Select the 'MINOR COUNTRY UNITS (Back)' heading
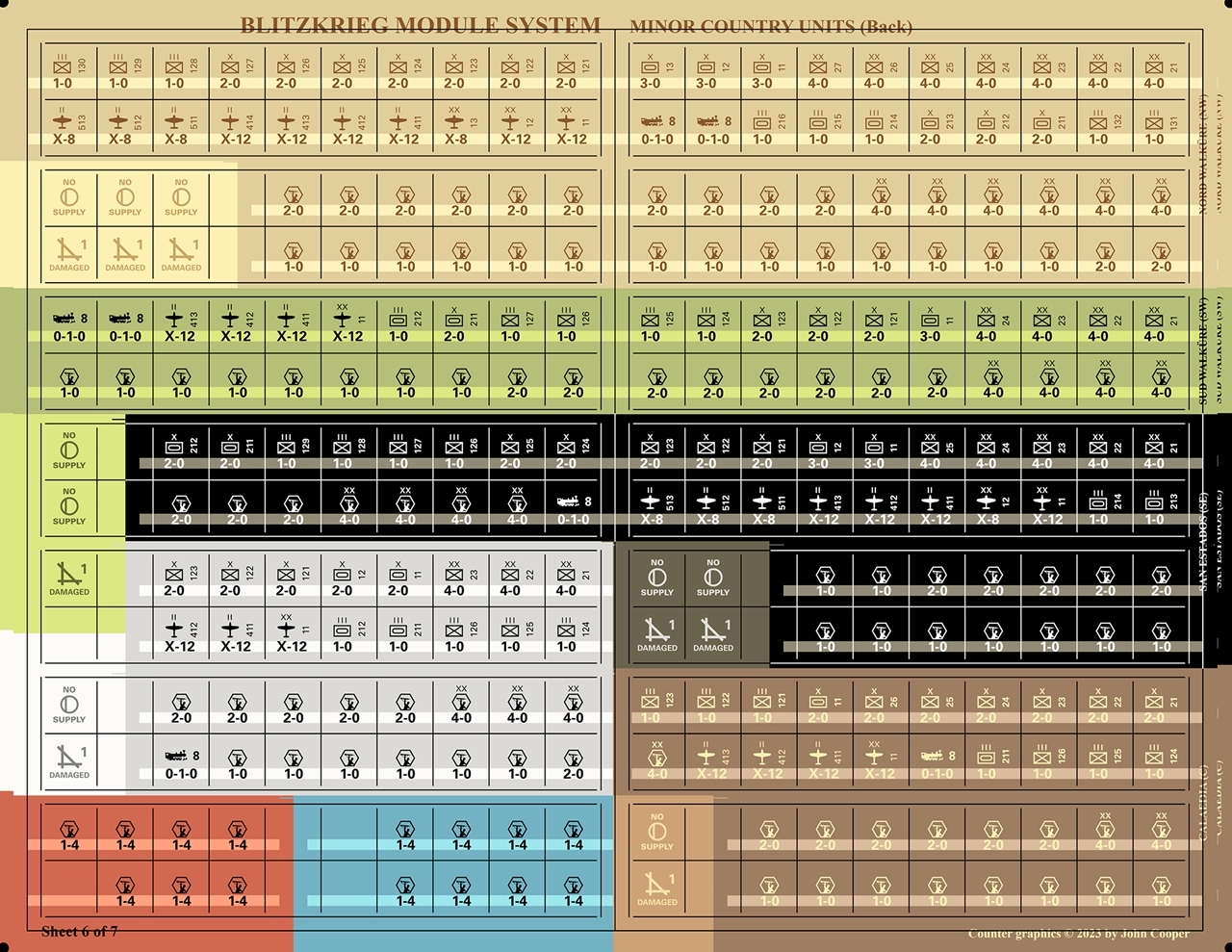Viewport: 1232px width, 952px height. coord(771,27)
